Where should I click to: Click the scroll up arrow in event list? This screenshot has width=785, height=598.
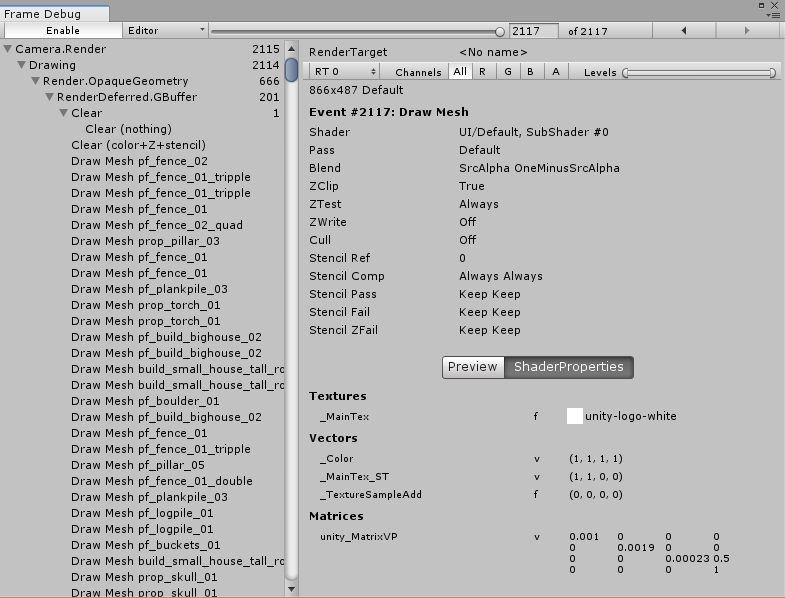[x=291, y=48]
